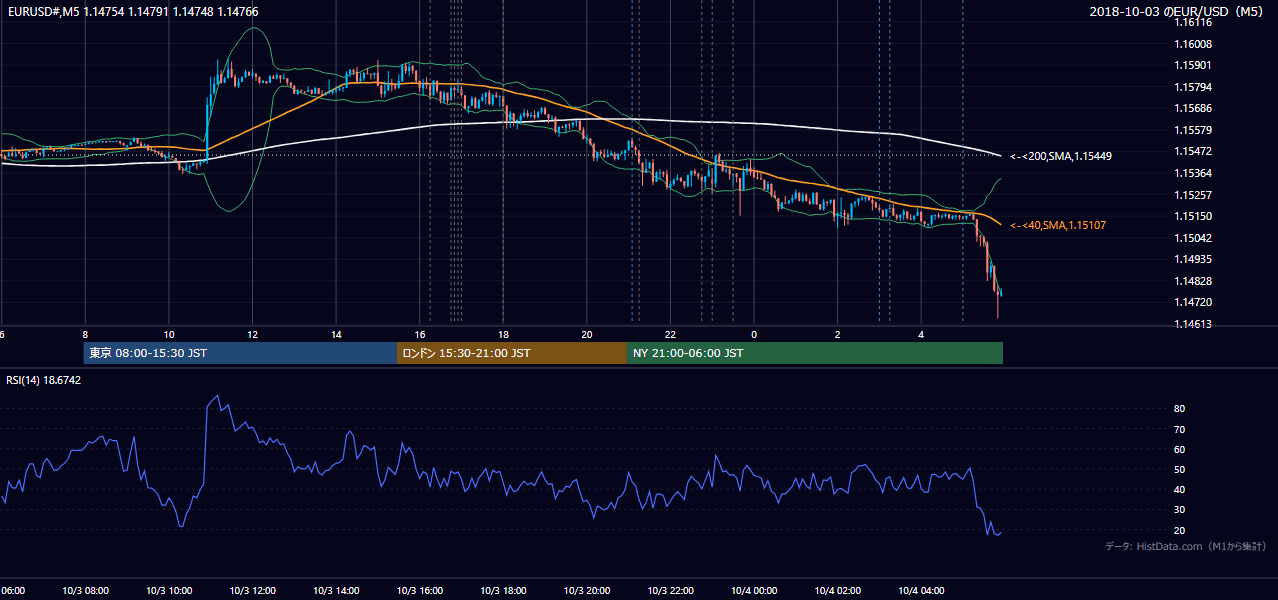Click the RSI(14) 18.6742 label
Image resolution: width=1278 pixels, height=600 pixels.
tap(44, 380)
